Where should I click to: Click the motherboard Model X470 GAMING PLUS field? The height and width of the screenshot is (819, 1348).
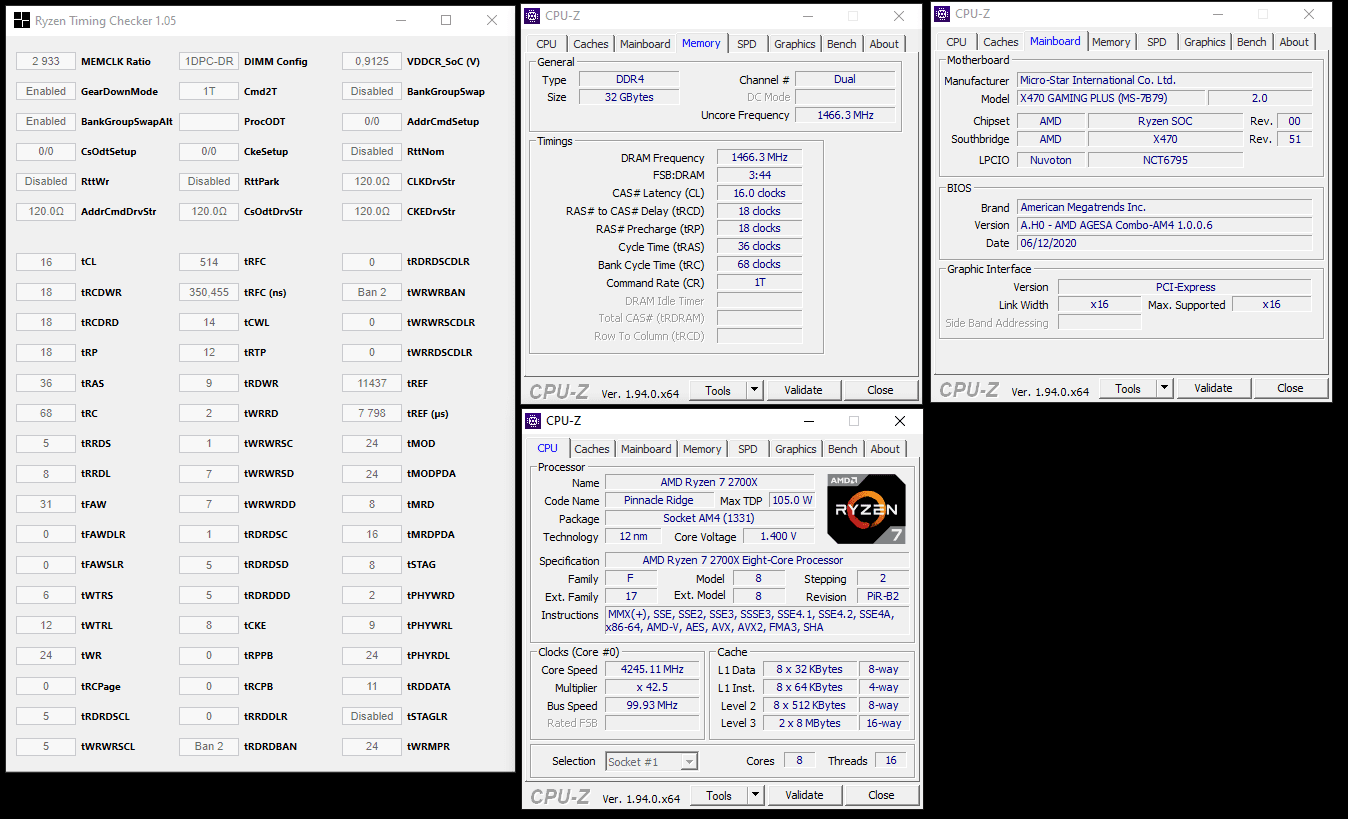pos(1110,98)
